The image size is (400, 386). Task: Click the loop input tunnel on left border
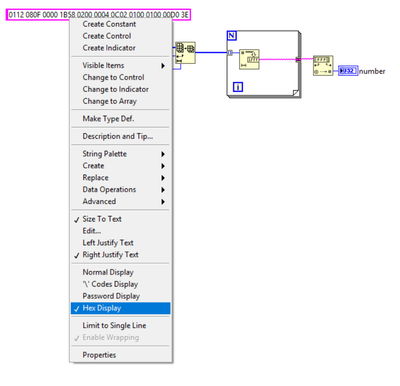click(230, 53)
